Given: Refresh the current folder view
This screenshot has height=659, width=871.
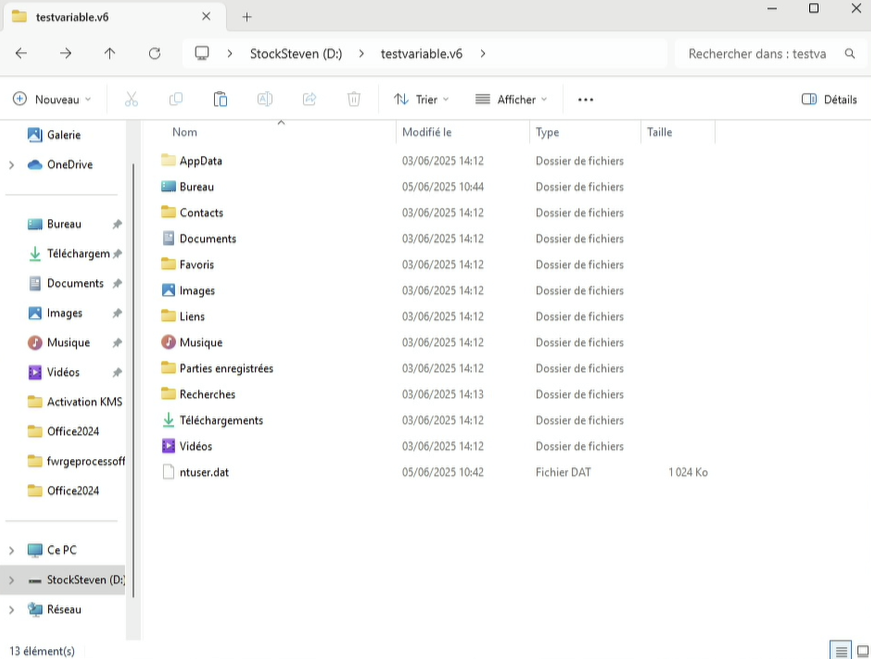Looking at the screenshot, I should [154, 53].
